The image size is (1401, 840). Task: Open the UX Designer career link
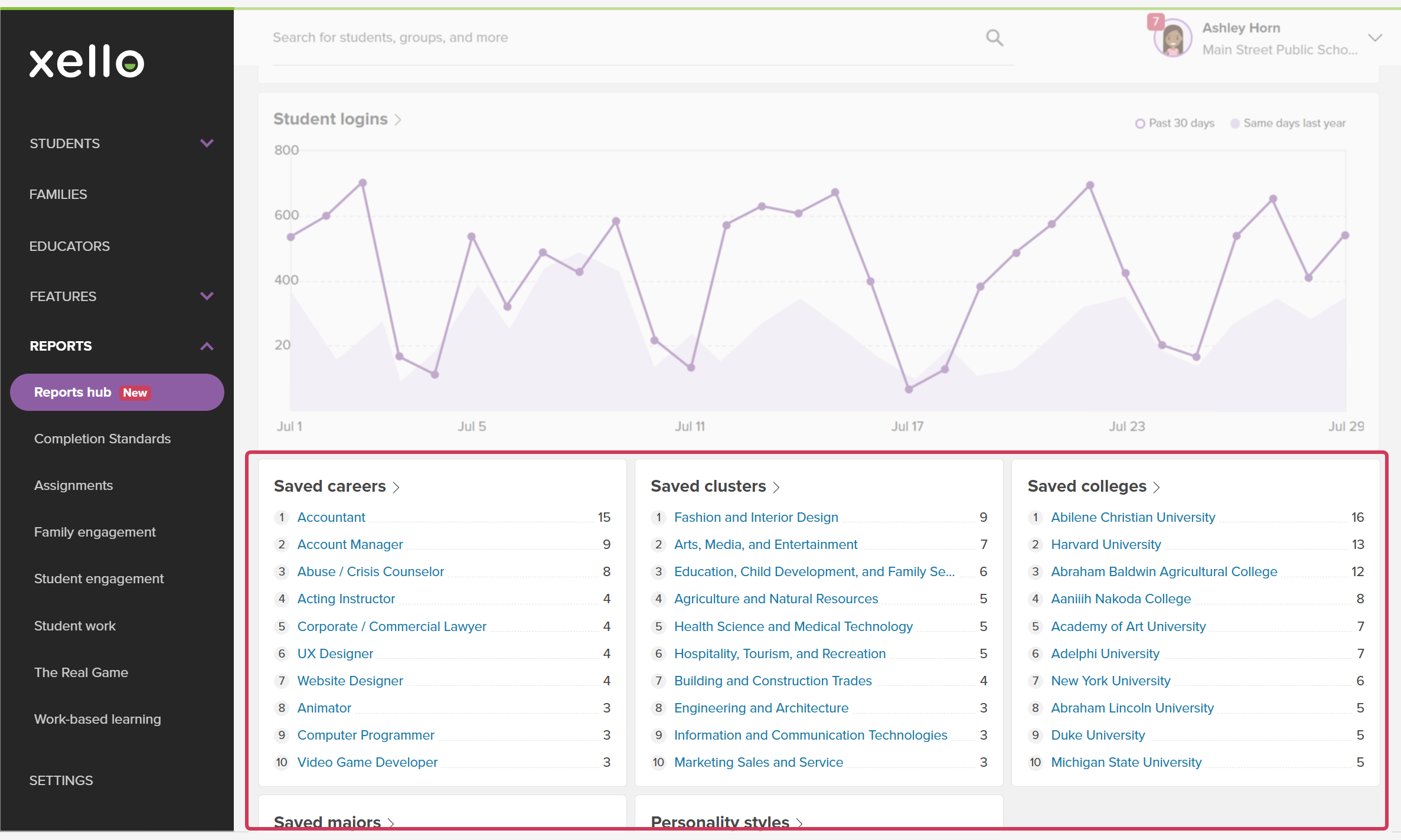(x=335, y=654)
